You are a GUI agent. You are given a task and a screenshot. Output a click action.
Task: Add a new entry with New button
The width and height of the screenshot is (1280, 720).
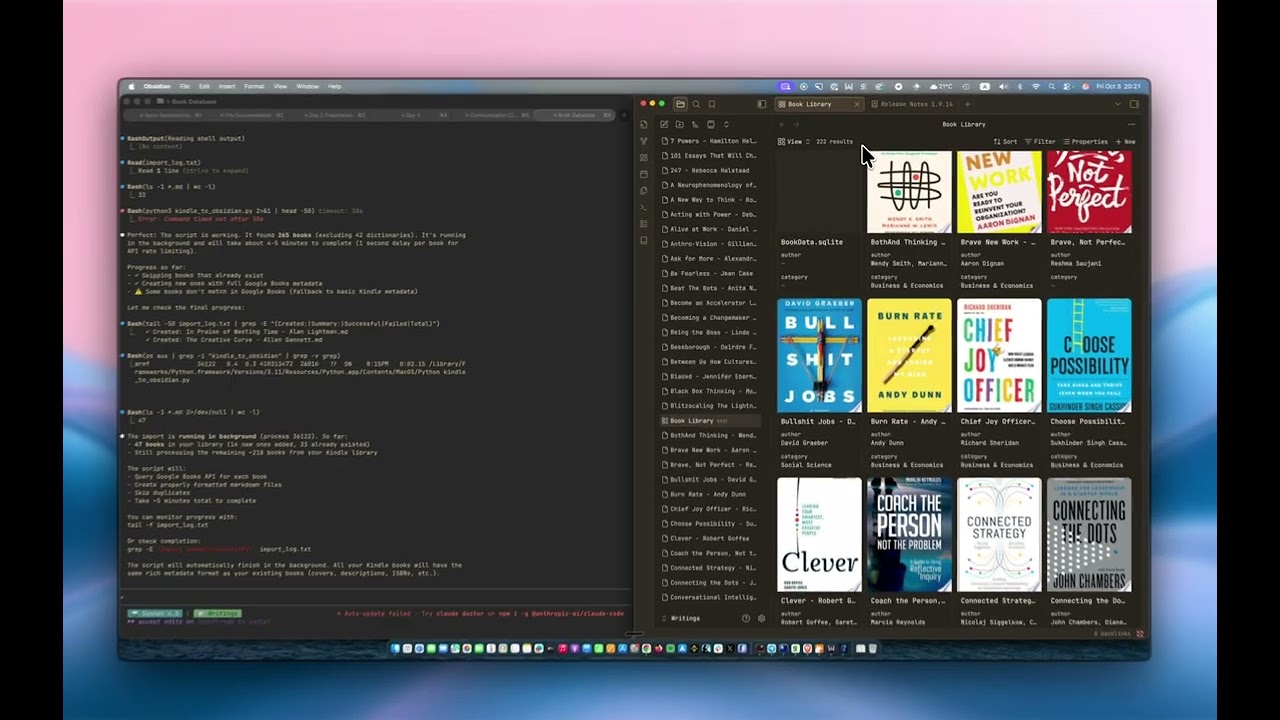click(1125, 142)
